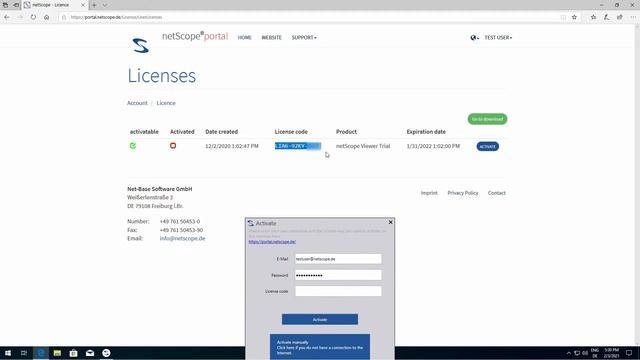This screenshot has height=360, width=640.
Task: Show hidden system tray icons
Action: 569,353
